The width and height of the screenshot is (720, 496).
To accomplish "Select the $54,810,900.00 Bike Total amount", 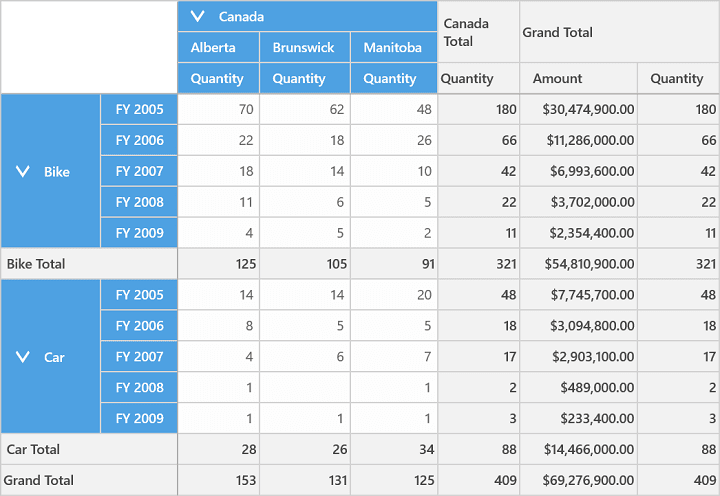I will 579,264.
